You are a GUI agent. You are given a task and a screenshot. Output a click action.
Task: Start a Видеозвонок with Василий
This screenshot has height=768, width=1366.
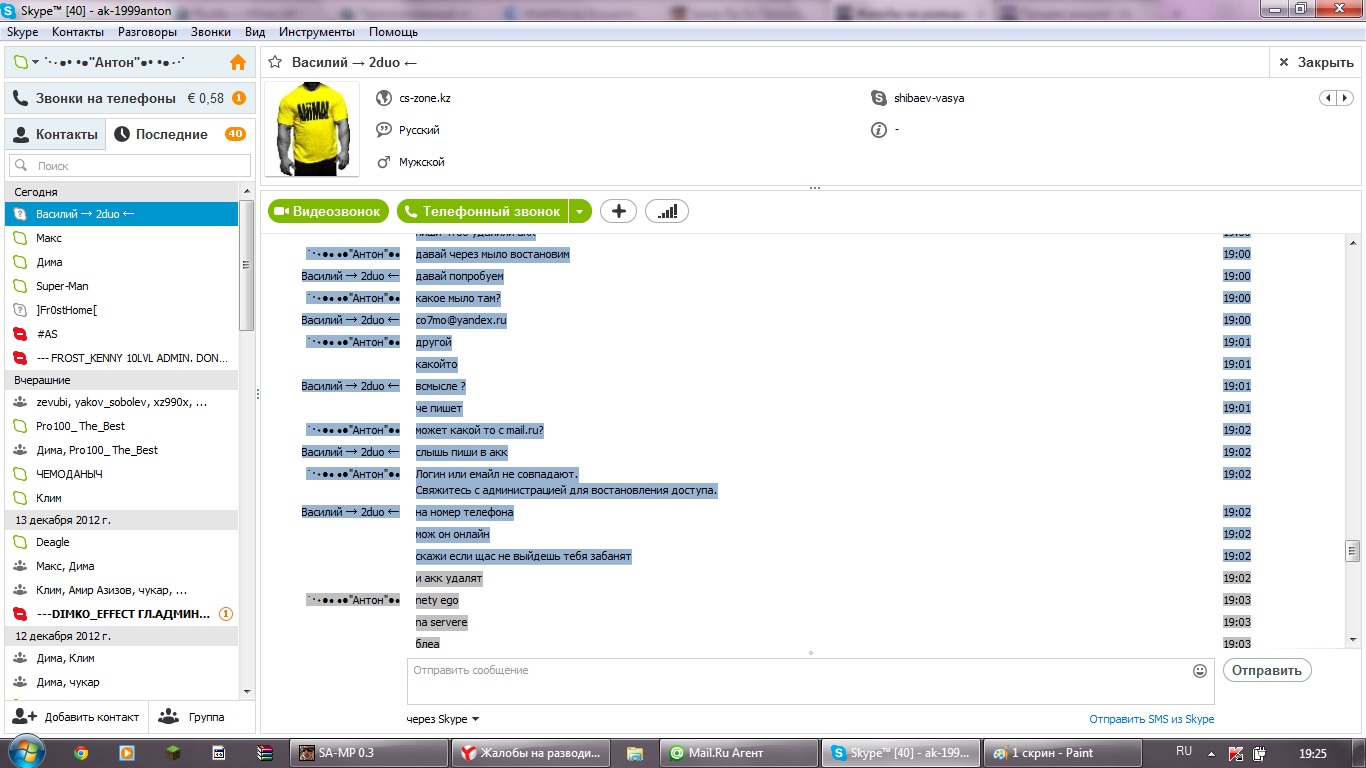[x=327, y=211]
